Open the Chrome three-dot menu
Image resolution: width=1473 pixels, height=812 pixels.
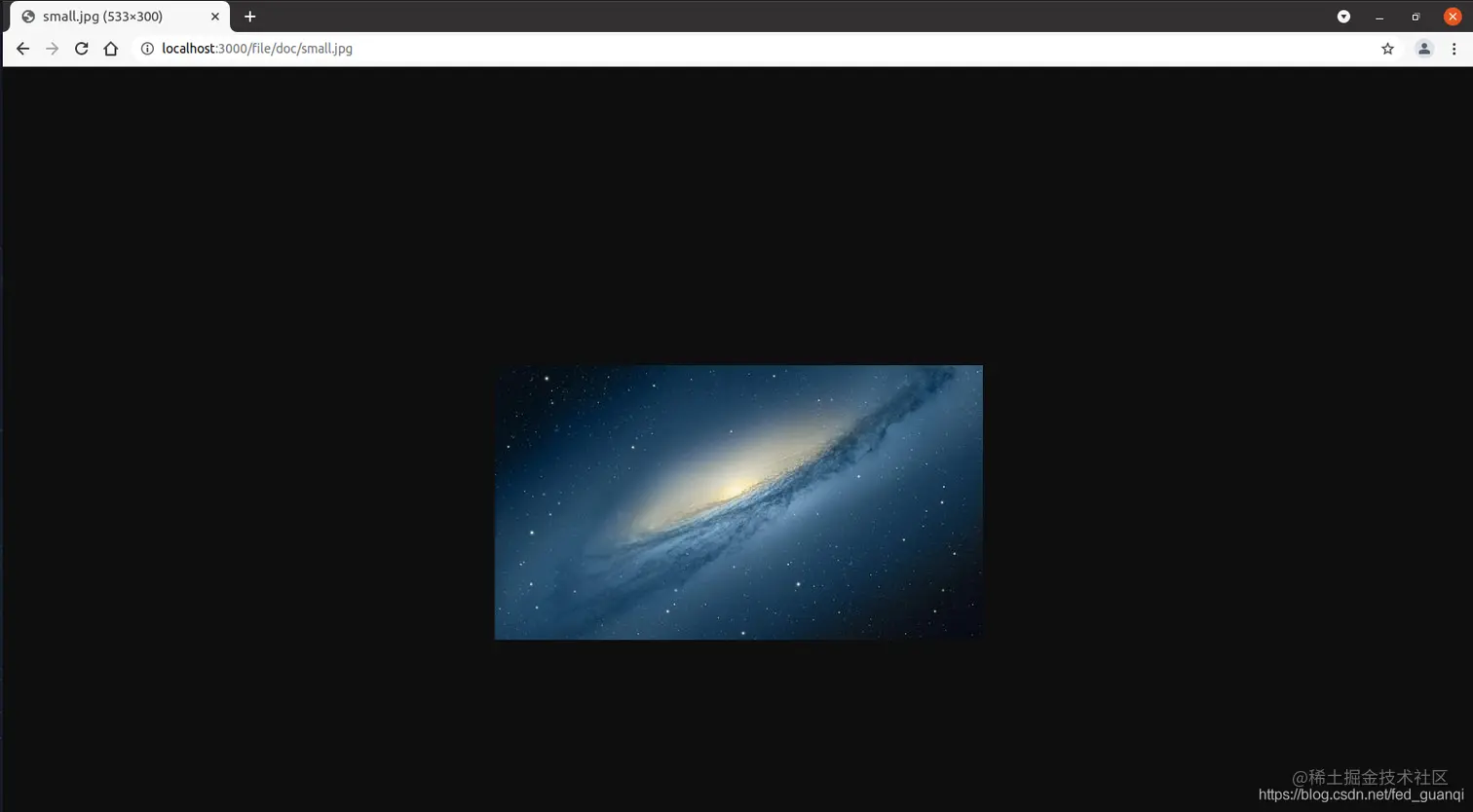coord(1454,49)
